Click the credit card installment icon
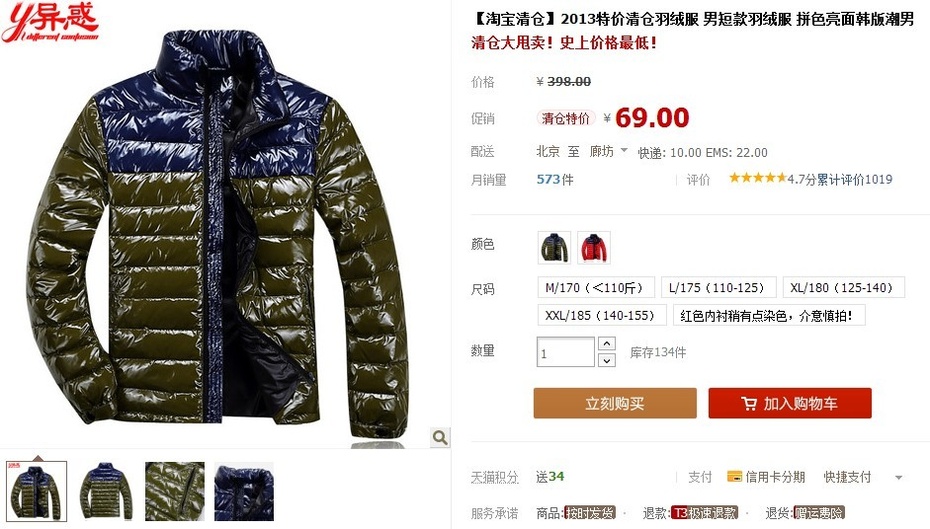Viewport: 930px width, 529px height. tap(734, 476)
